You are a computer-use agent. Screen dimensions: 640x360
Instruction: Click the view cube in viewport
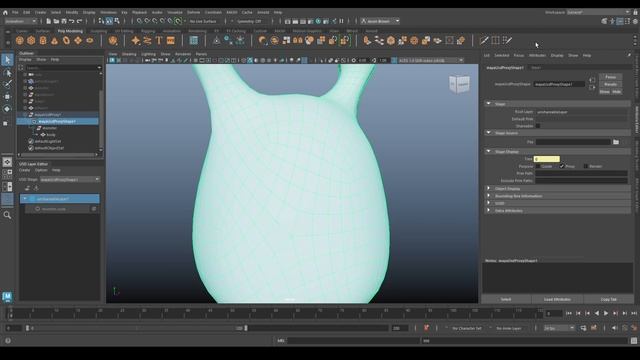pyautogui.click(x=459, y=84)
